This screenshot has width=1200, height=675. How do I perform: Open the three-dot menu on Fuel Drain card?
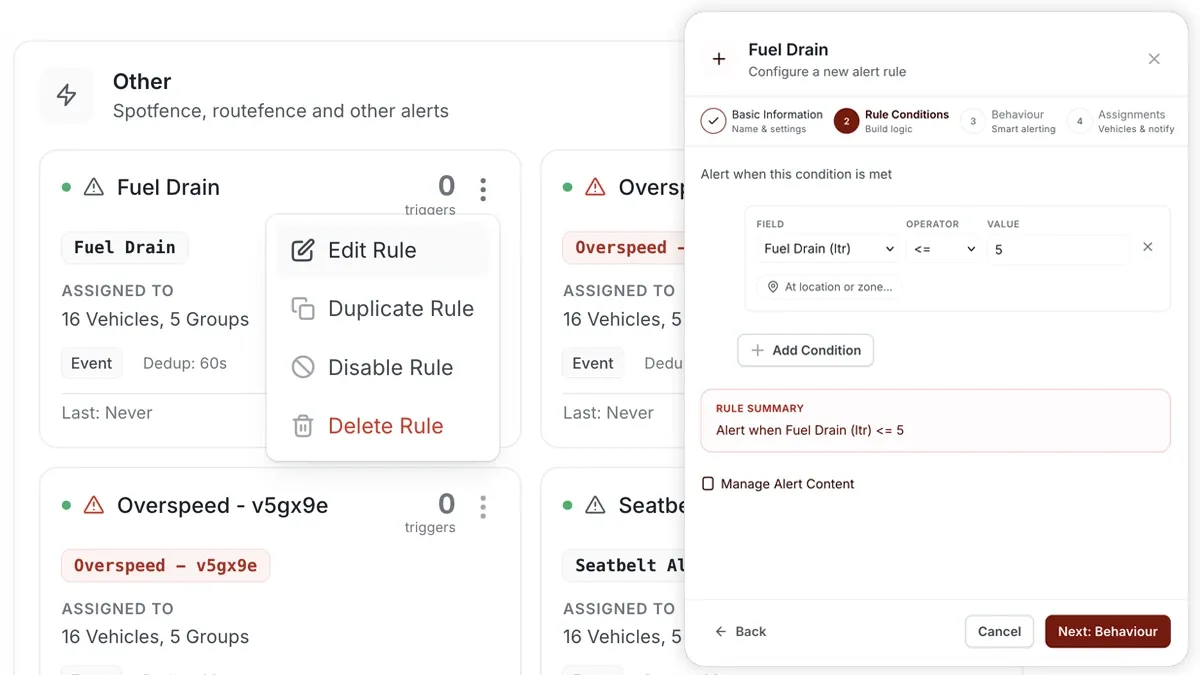coord(483,189)
